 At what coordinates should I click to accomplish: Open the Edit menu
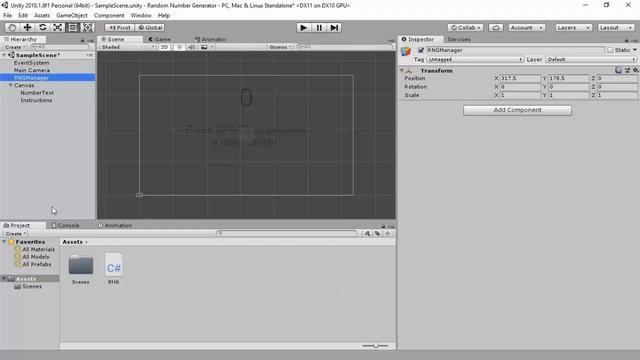[x=23, y=16]
